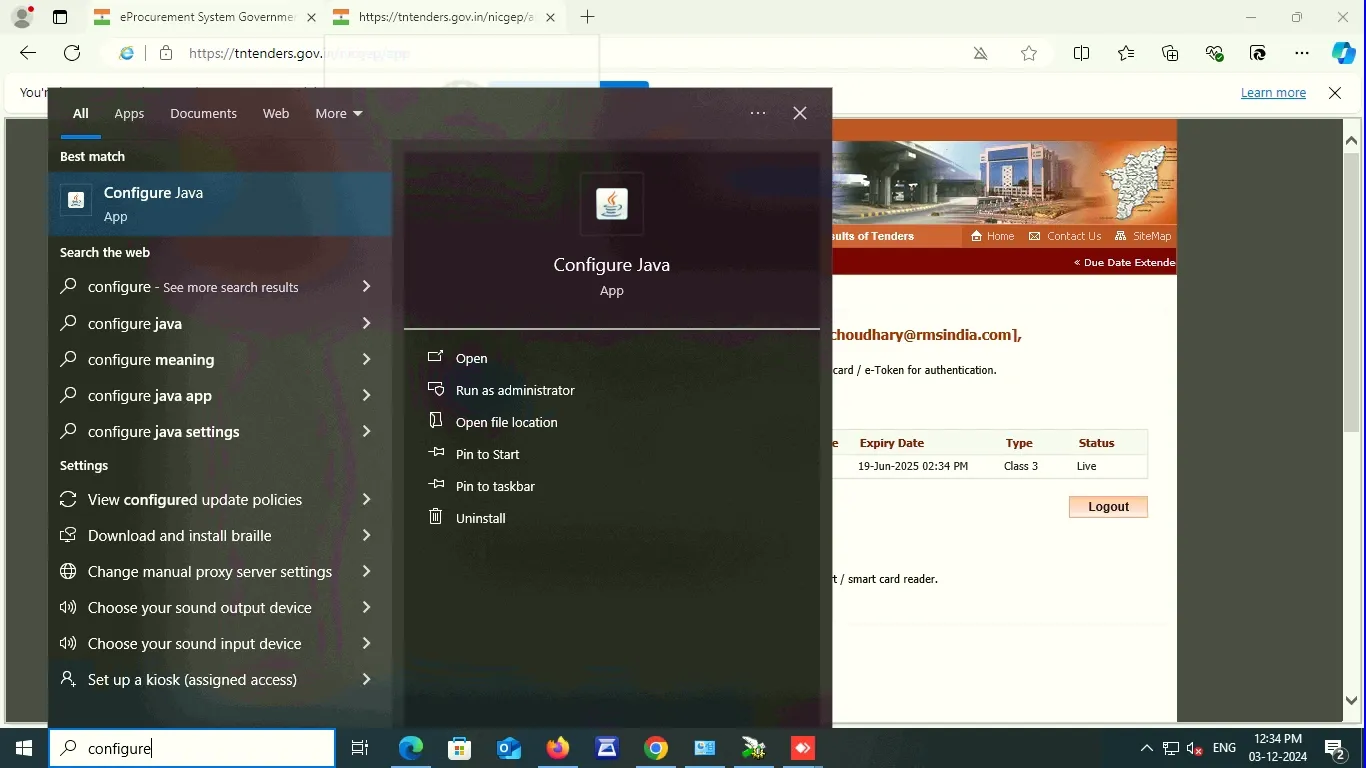Select Open in Configure Java actions
The height and width of the screenshot is (768, 1366).
coord(471,358)
